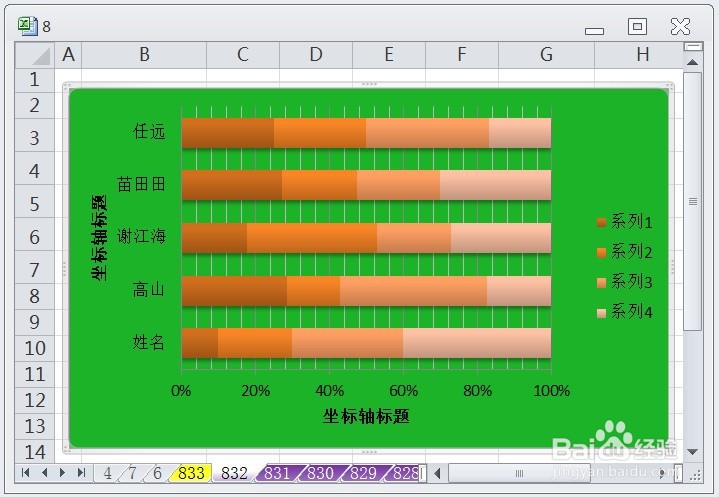Click category label 苗田田
This screenshot has width=719, height=497.
pyautogui.click(x=141, y=184)
